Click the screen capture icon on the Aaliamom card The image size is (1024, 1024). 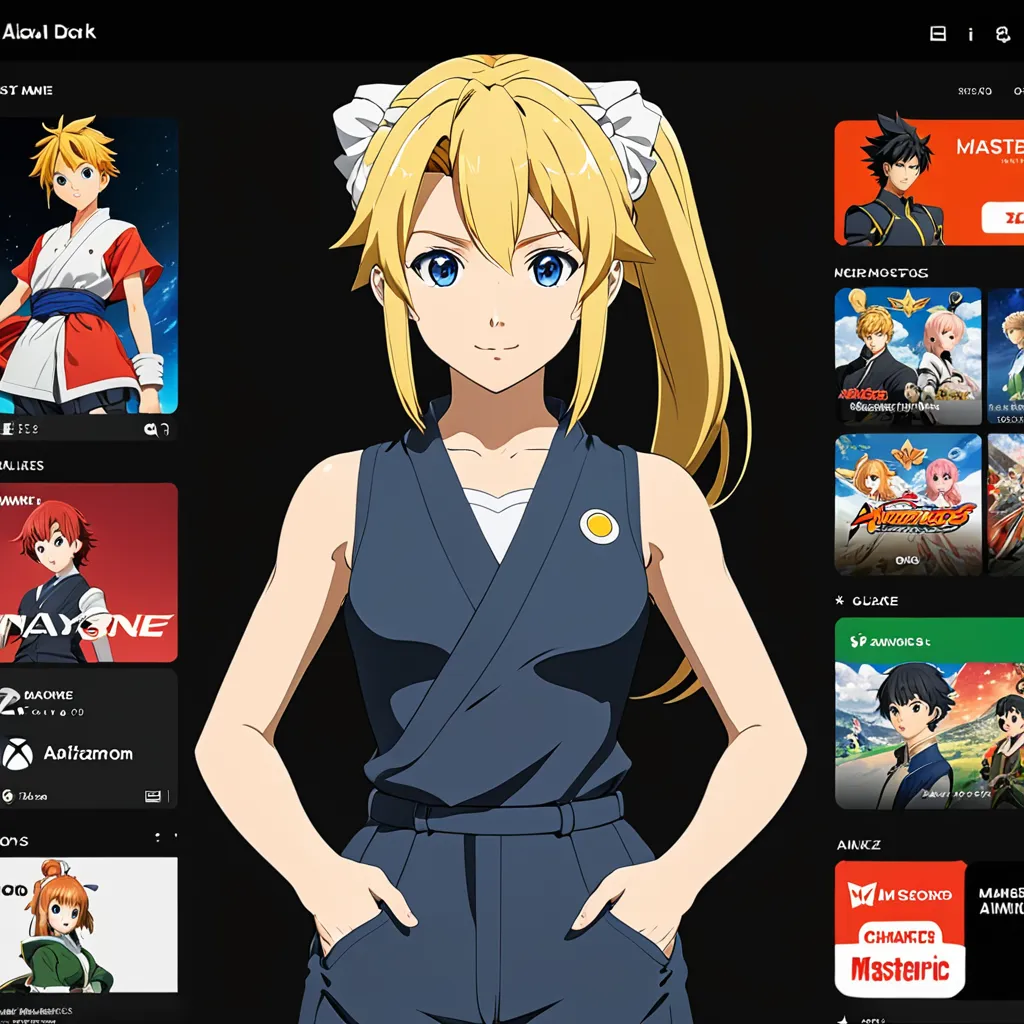153,795
